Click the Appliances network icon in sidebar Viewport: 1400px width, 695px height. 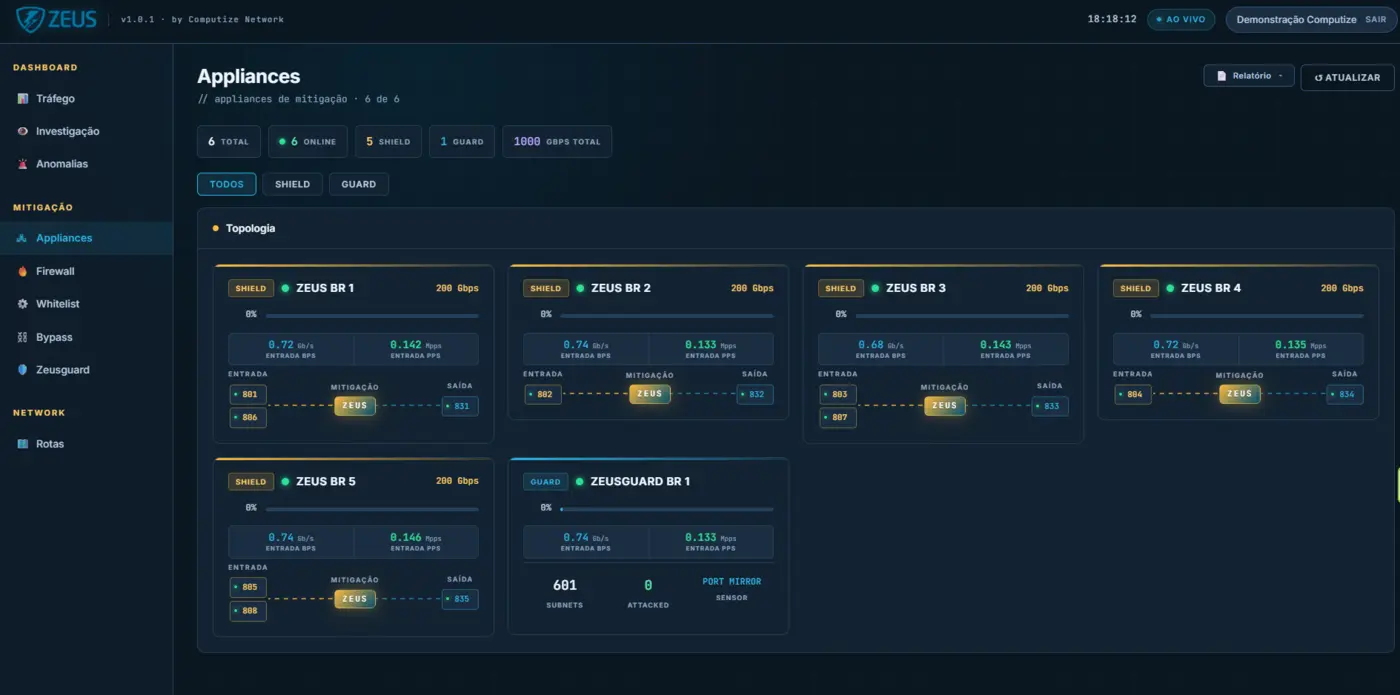(x=23, y=238)
